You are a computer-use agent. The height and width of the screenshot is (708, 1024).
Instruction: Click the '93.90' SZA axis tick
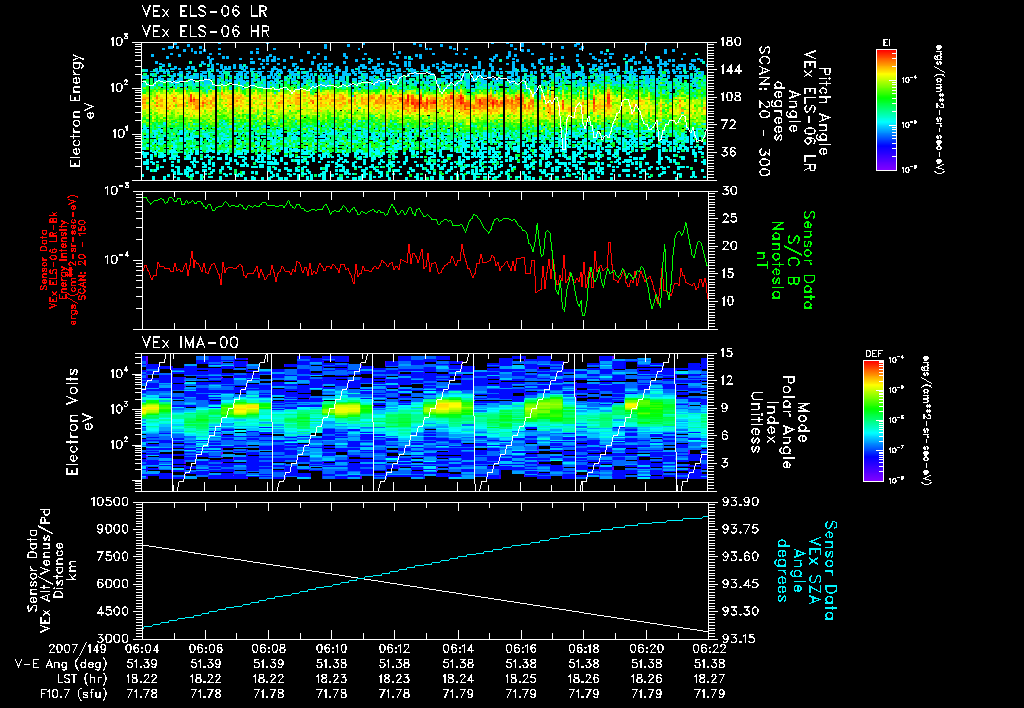[x=740, y=502]
